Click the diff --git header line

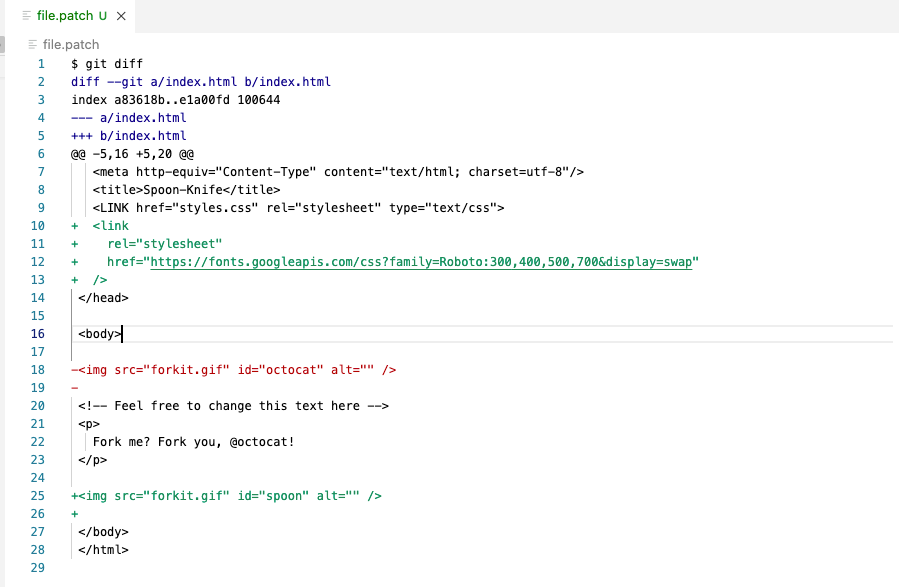click(x=201, y=82)
